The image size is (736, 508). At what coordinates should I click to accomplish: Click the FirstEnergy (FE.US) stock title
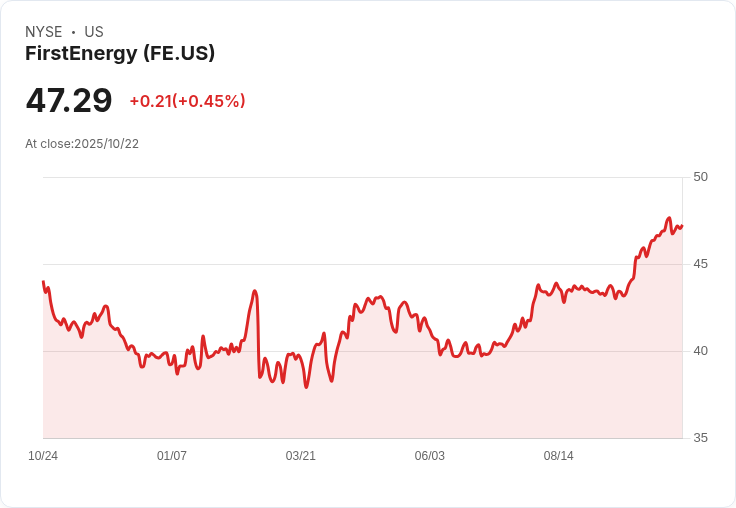point(120,53)
